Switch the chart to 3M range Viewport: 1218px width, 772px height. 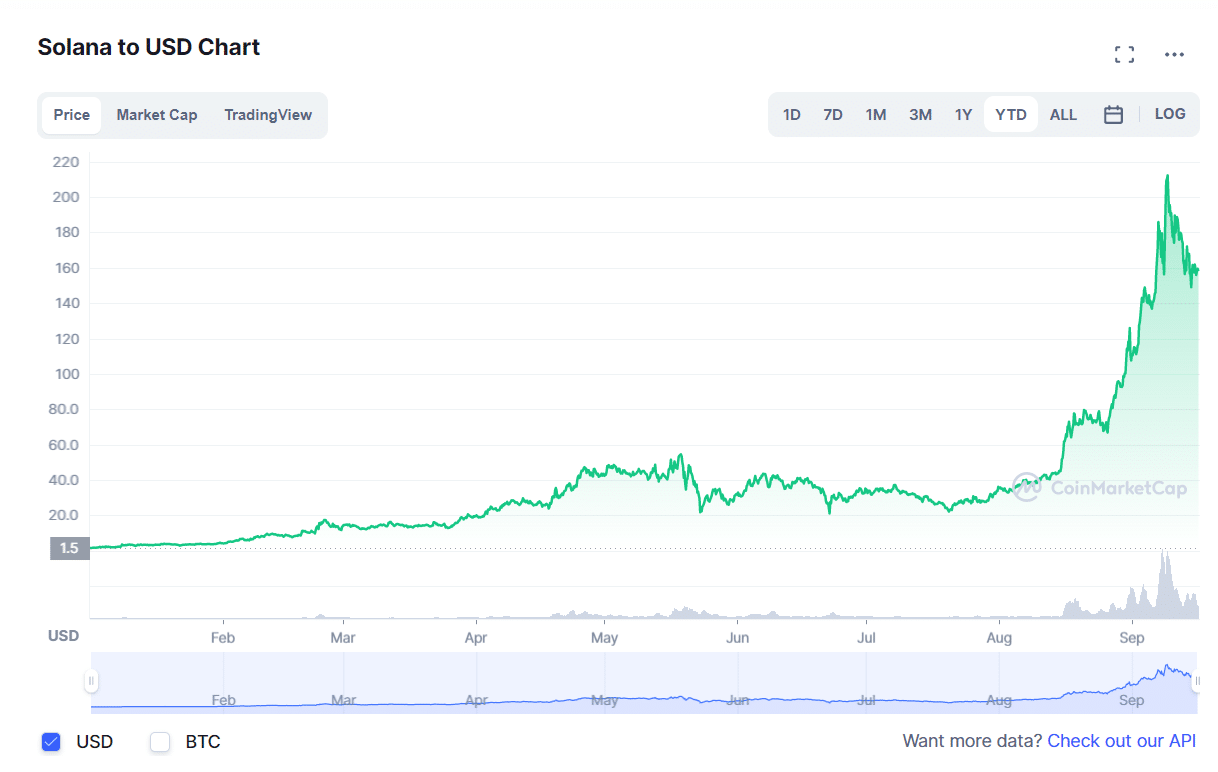(x=920, y=115)
